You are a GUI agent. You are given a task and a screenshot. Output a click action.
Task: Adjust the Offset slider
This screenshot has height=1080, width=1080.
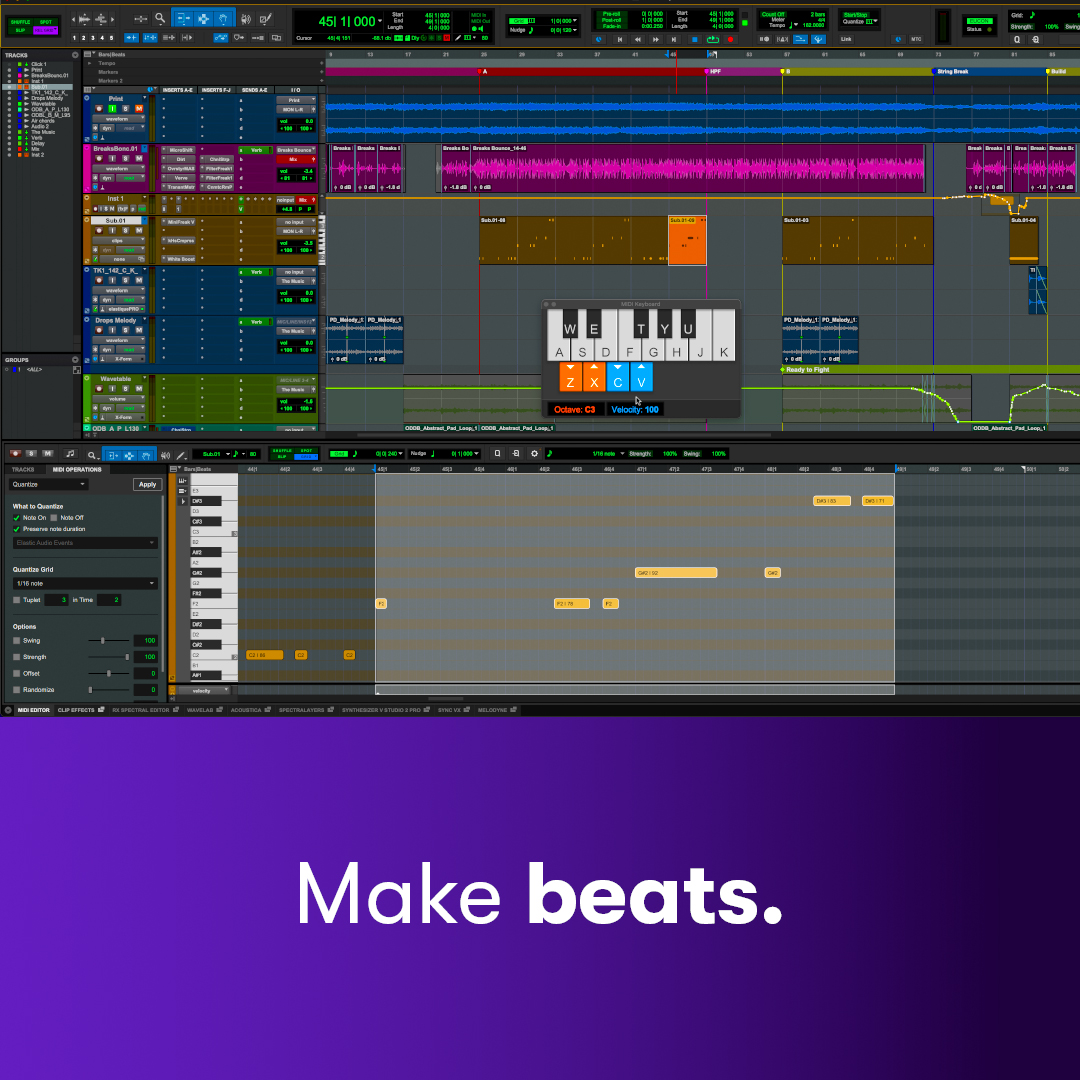[x=109, y=674]
